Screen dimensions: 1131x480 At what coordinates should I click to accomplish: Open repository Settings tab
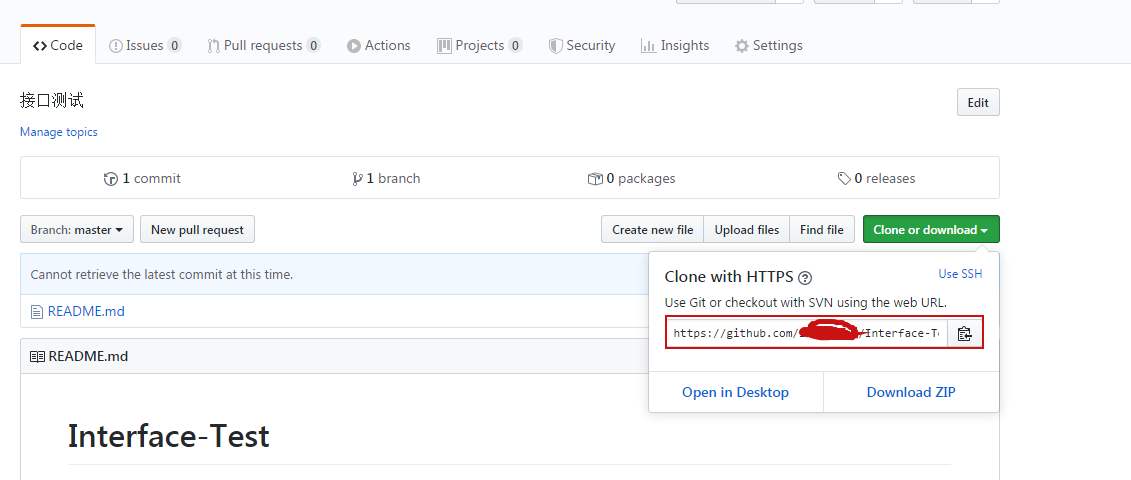tap(769, 45)
